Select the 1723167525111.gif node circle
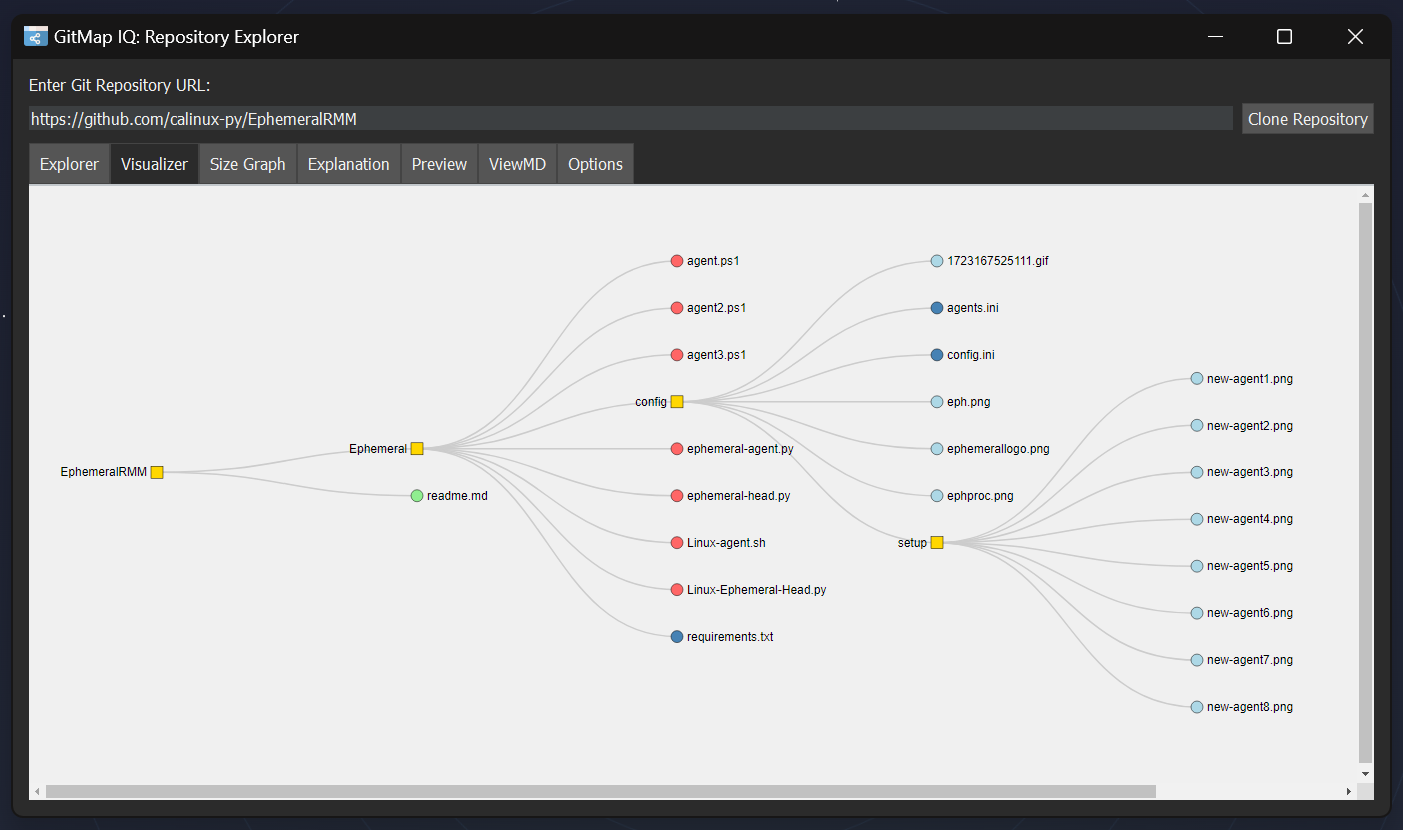 (x=937, y=261)
